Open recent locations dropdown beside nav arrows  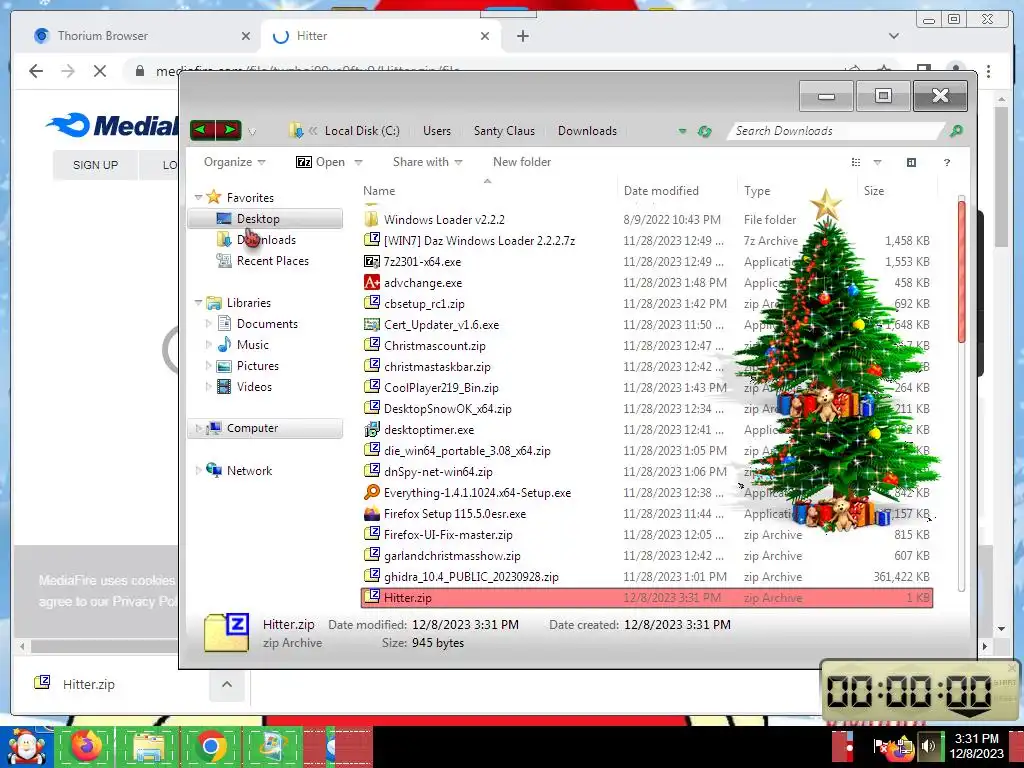(x=252, y=132)
